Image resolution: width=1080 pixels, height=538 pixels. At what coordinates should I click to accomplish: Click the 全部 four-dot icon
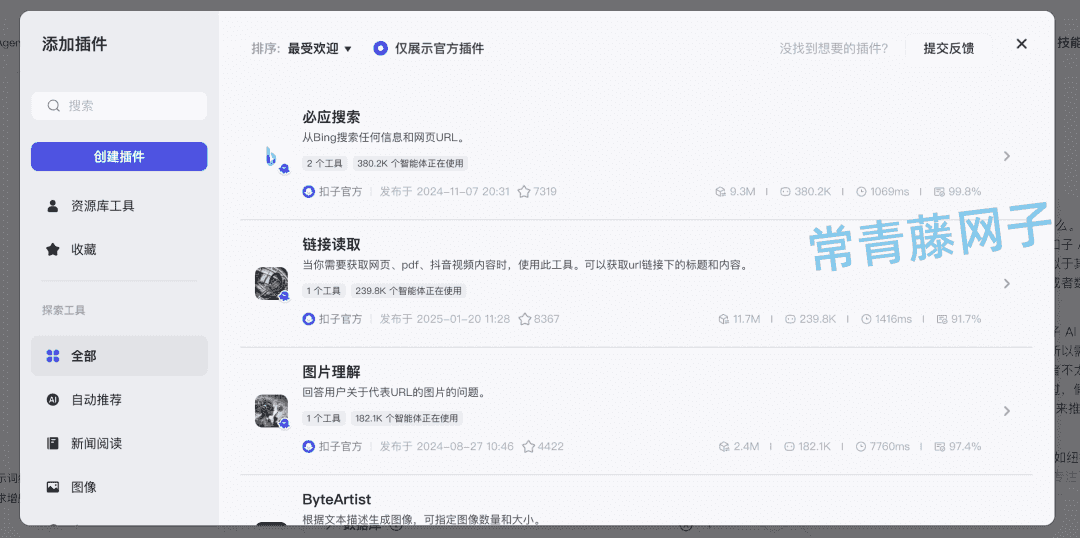pos(53,356)
